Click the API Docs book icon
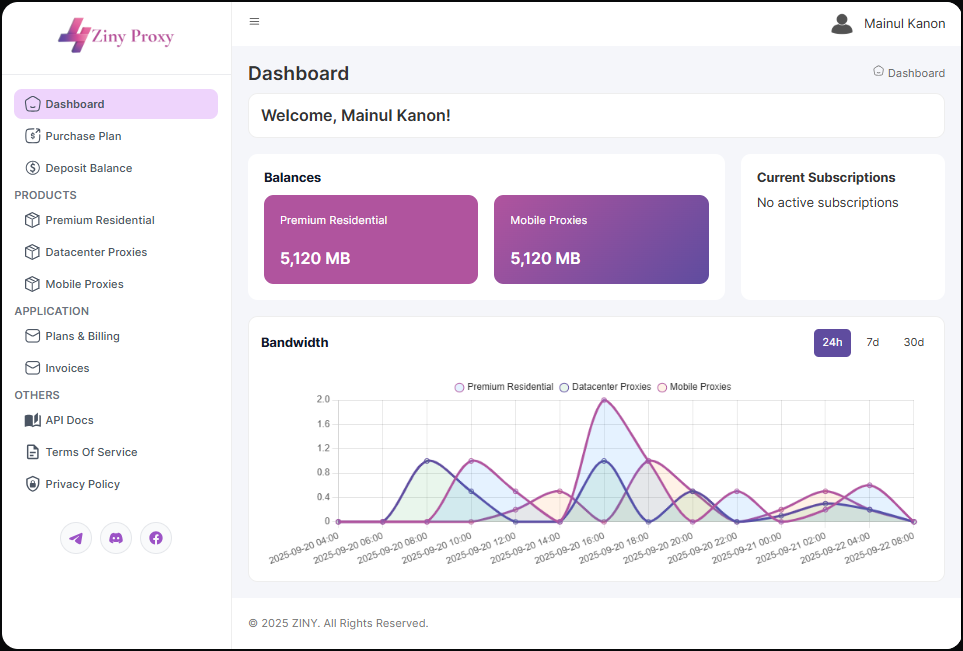 (33, 420)
